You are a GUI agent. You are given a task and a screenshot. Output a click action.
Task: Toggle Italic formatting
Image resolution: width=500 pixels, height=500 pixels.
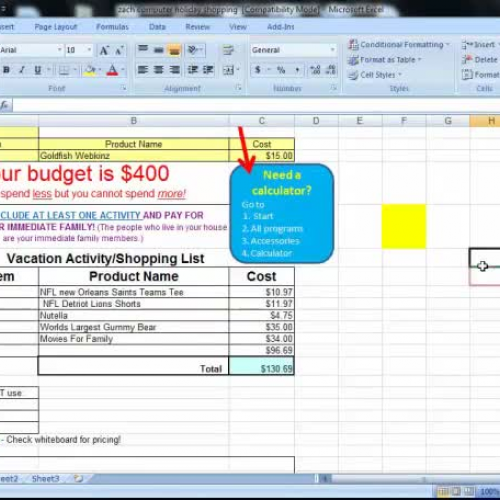[22, 70]
